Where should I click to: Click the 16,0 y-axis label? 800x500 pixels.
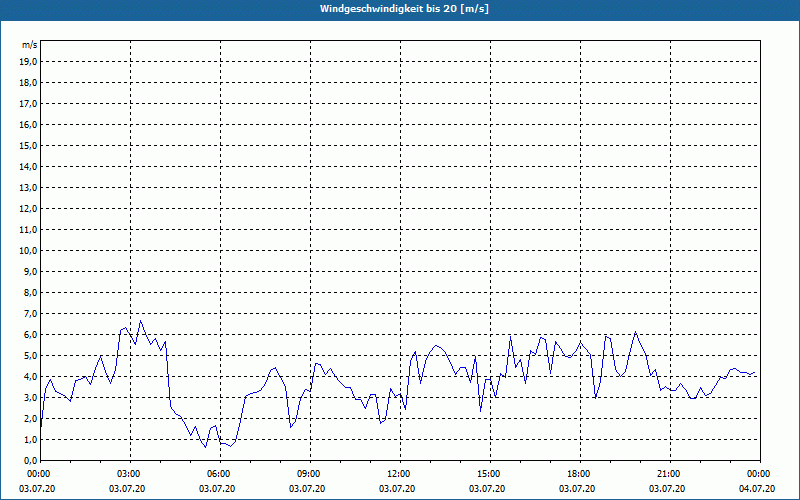[x=28, y=124]
